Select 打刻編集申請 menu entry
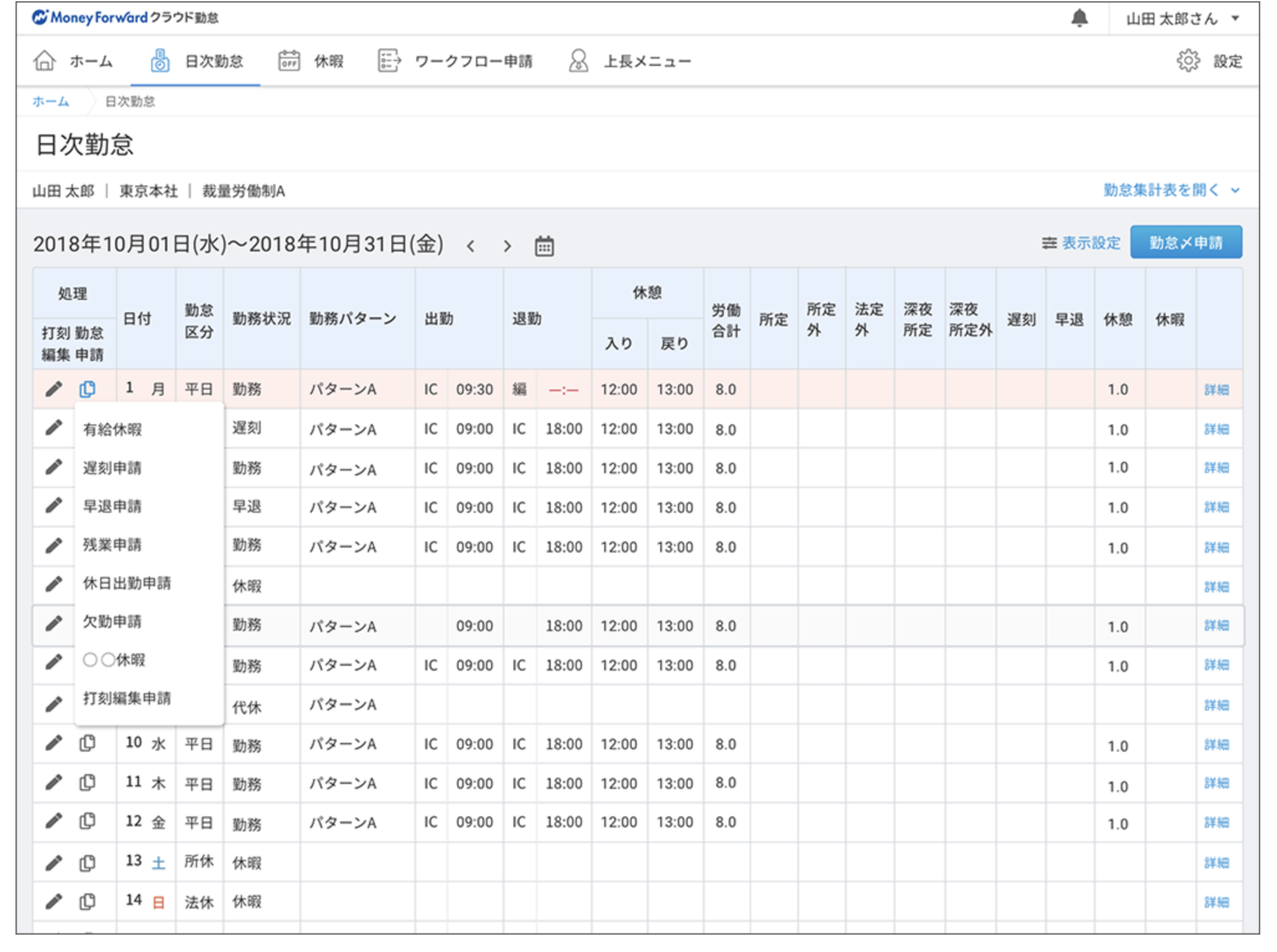This screenshot has height=952, width=1277. coord(127,699)
